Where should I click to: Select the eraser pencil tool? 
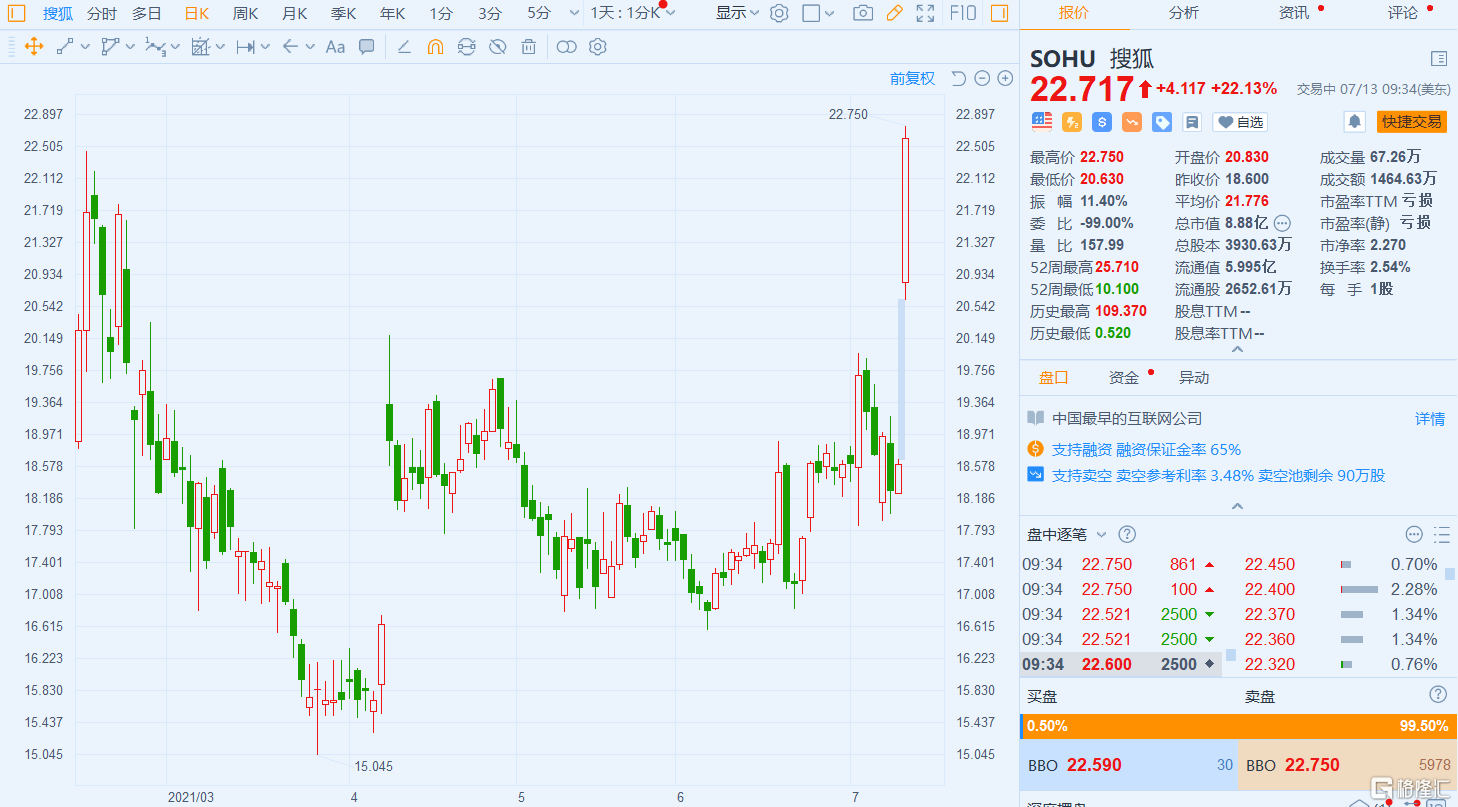[404, 46]
